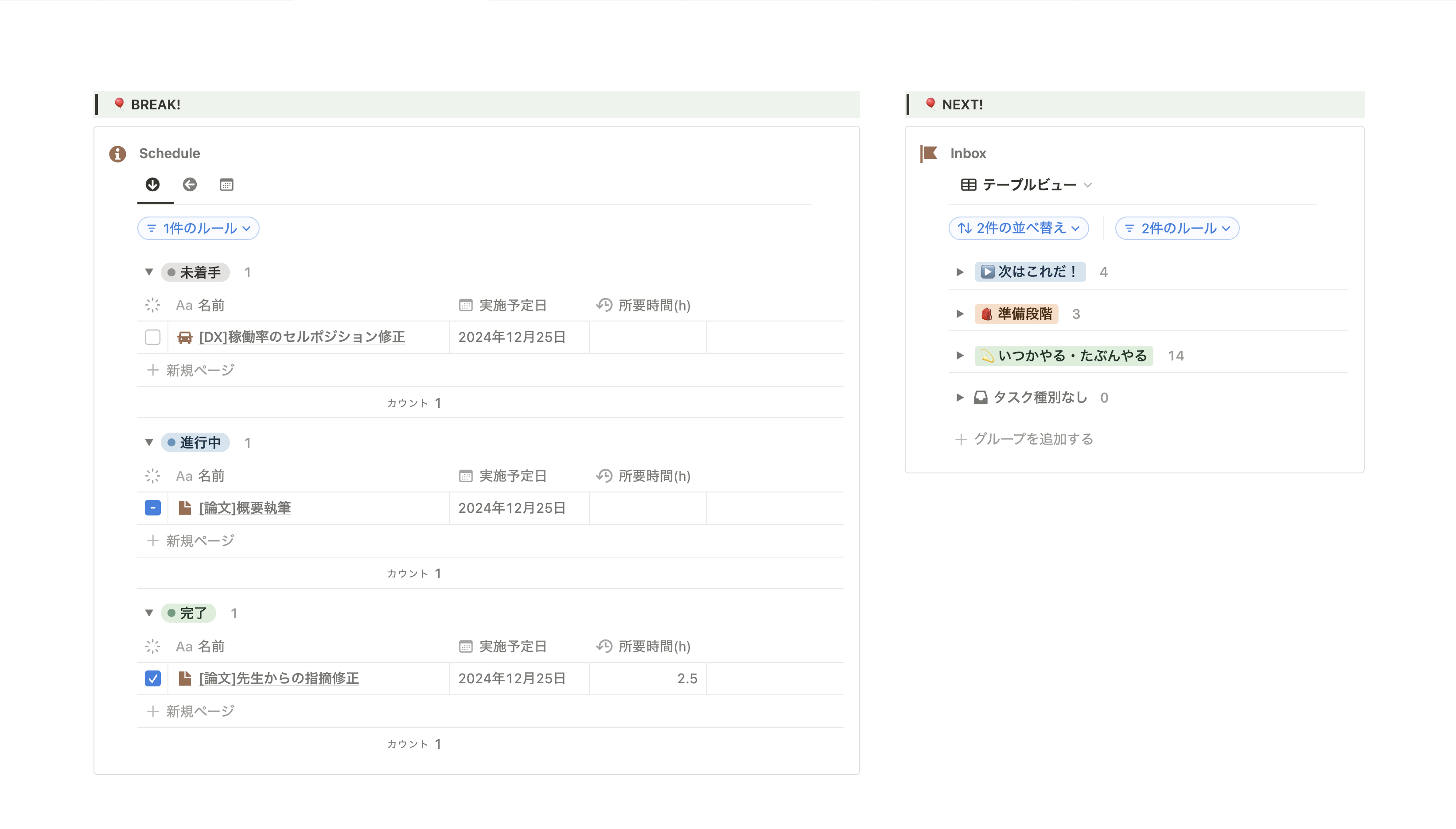Switch to the back-arrow view tab in Schedule
The height and width of the screenshot is (829, 1456).
point(190,185)
